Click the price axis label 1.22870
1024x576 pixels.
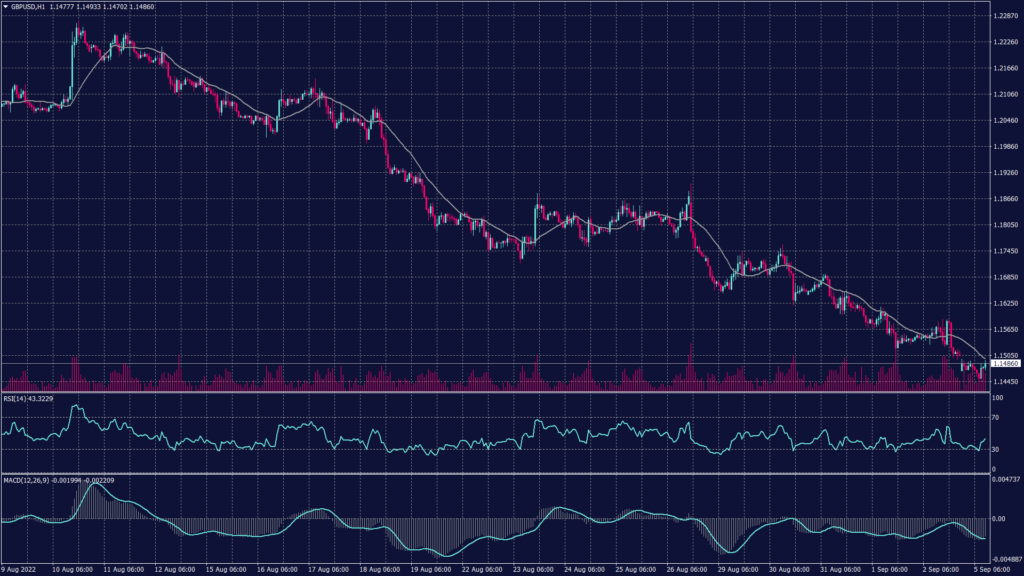[1004, 16]
